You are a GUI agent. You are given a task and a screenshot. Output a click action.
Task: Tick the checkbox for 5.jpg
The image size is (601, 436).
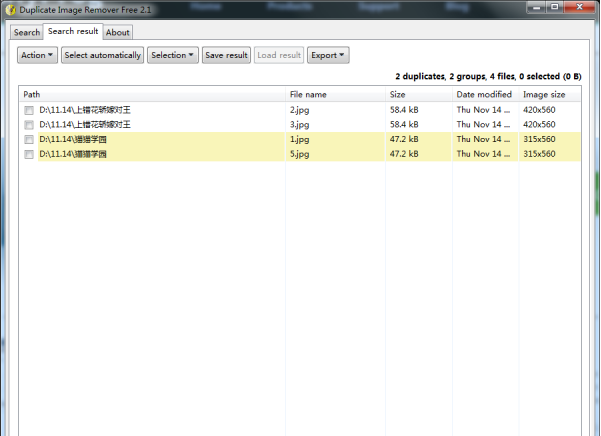pyautogui.click(x=29, y=155)
